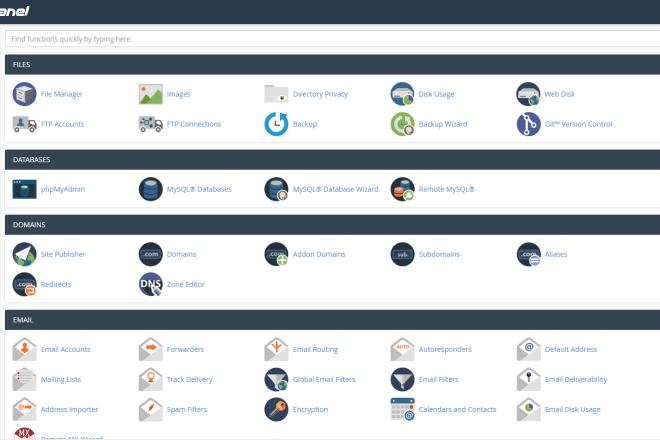Open the Email Deliverability link
660x440 pixels.
(576, 379)
